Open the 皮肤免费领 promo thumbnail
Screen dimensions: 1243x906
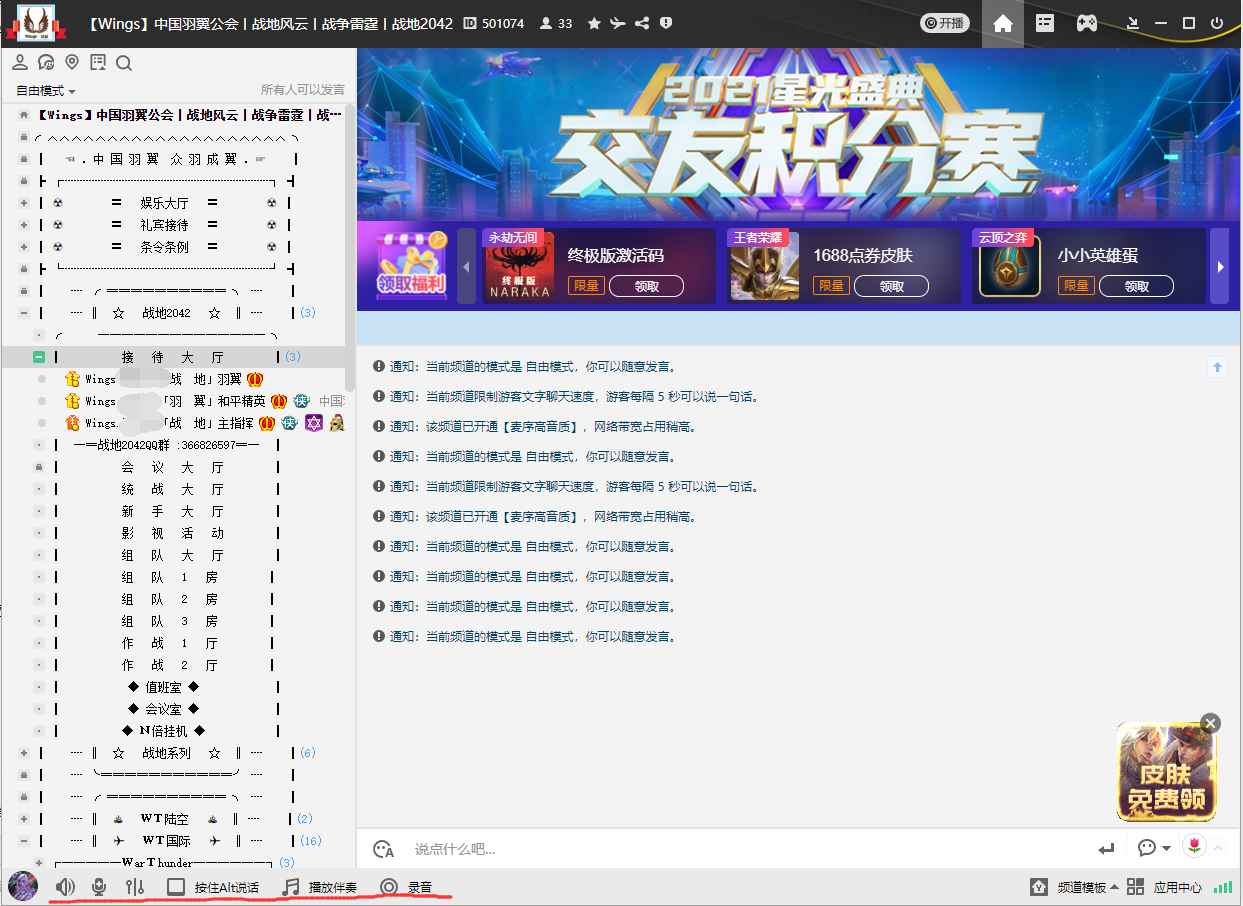click(x=1166, y=772)
